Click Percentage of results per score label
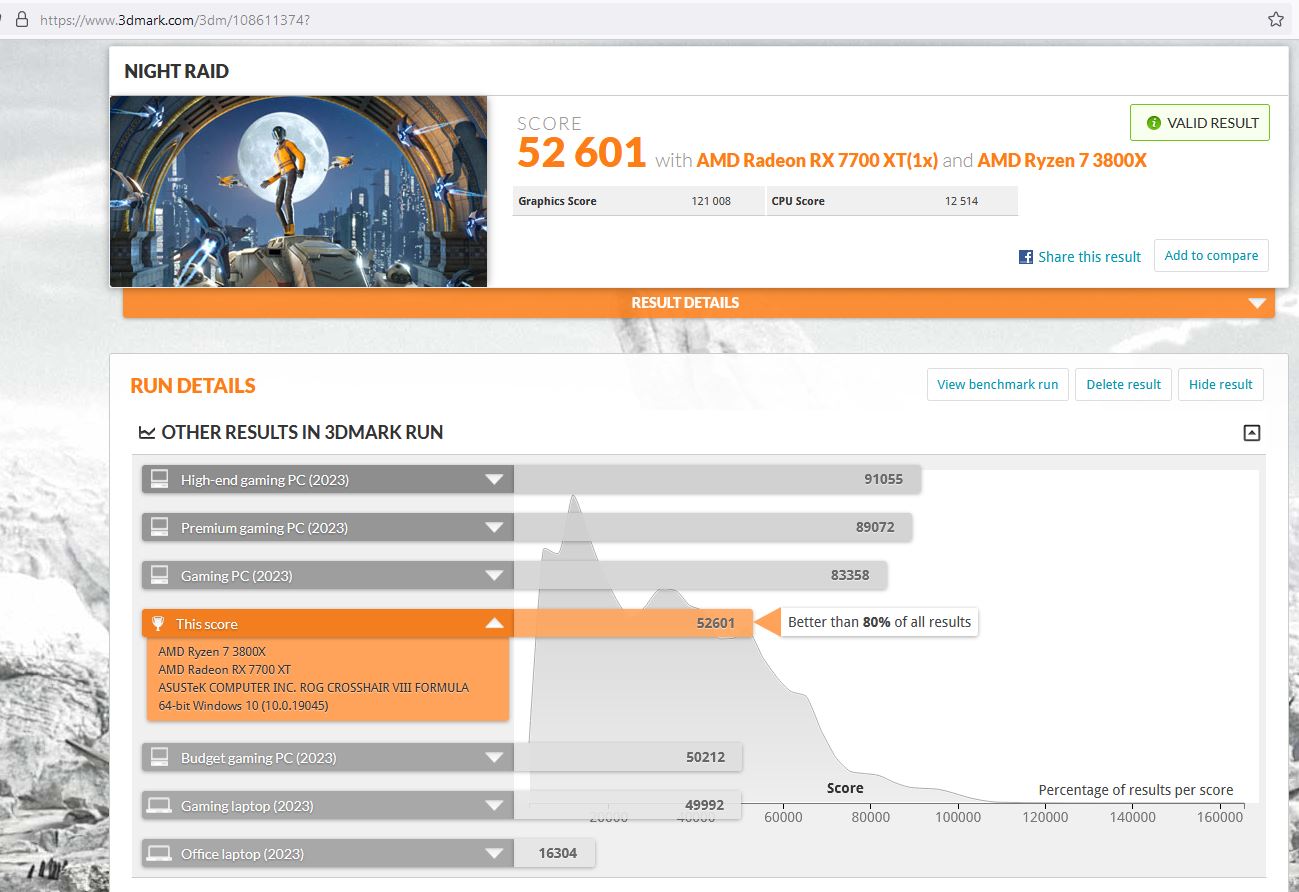The image size is (1299, 892). pyautogui.click(x=1136, y=790)
